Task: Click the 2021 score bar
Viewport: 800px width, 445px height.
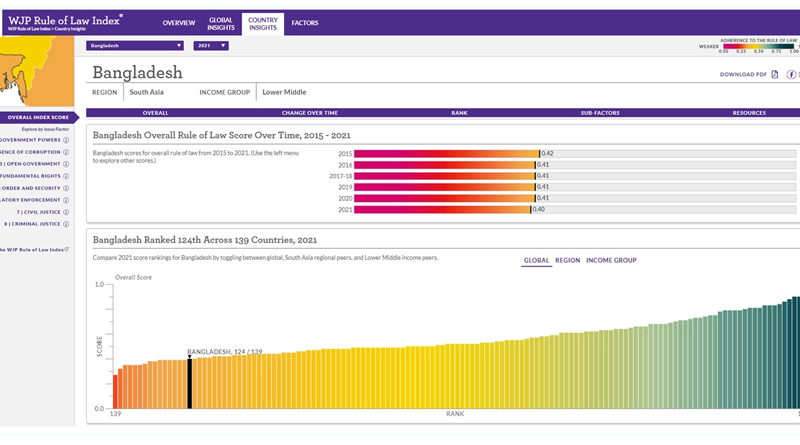Action: tap(442, 210)
